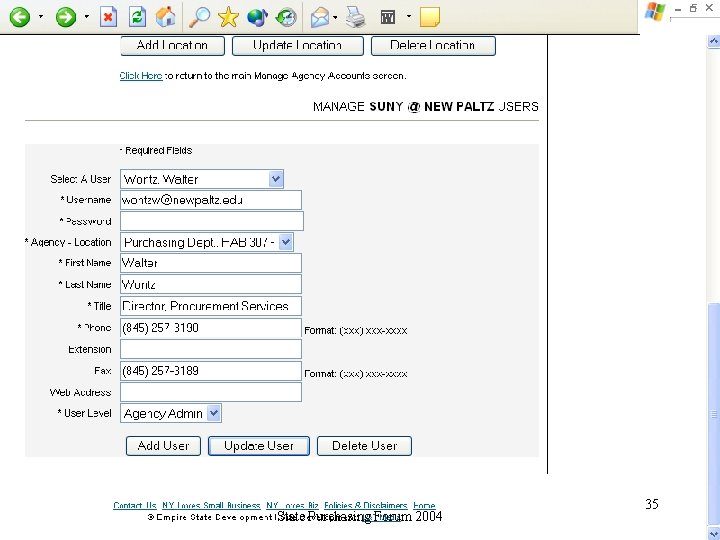Open the Media globe icon

coord(257,17)
